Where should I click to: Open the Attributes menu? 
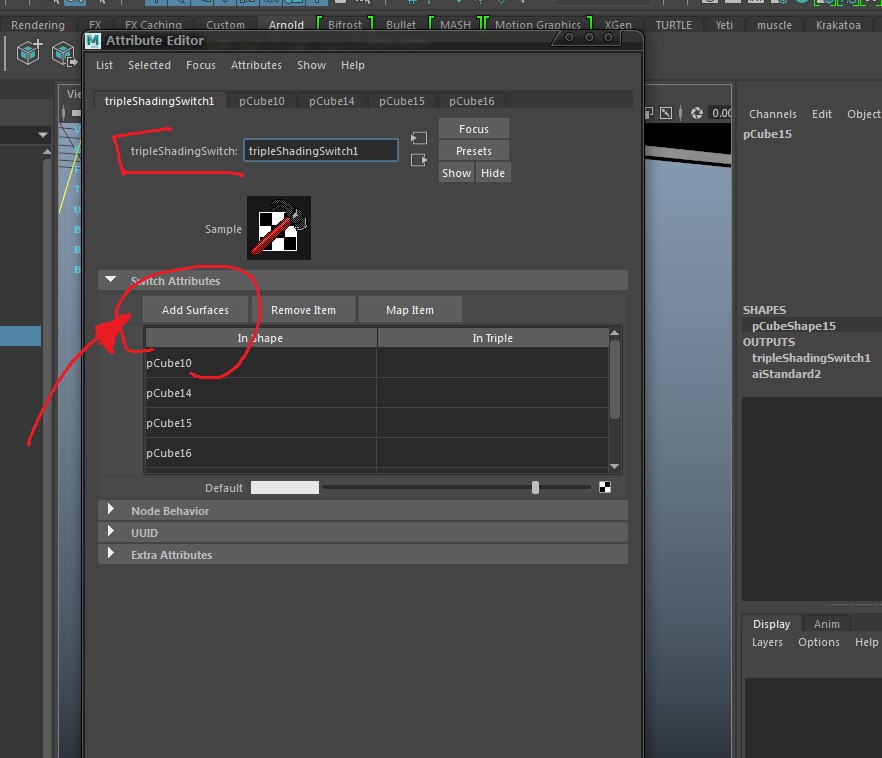(x=256, y=65)
